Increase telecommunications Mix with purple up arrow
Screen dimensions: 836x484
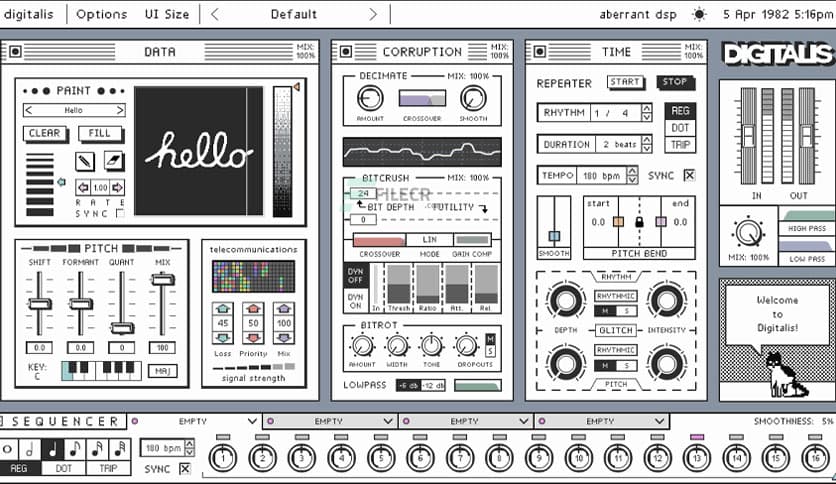point(284,309)
